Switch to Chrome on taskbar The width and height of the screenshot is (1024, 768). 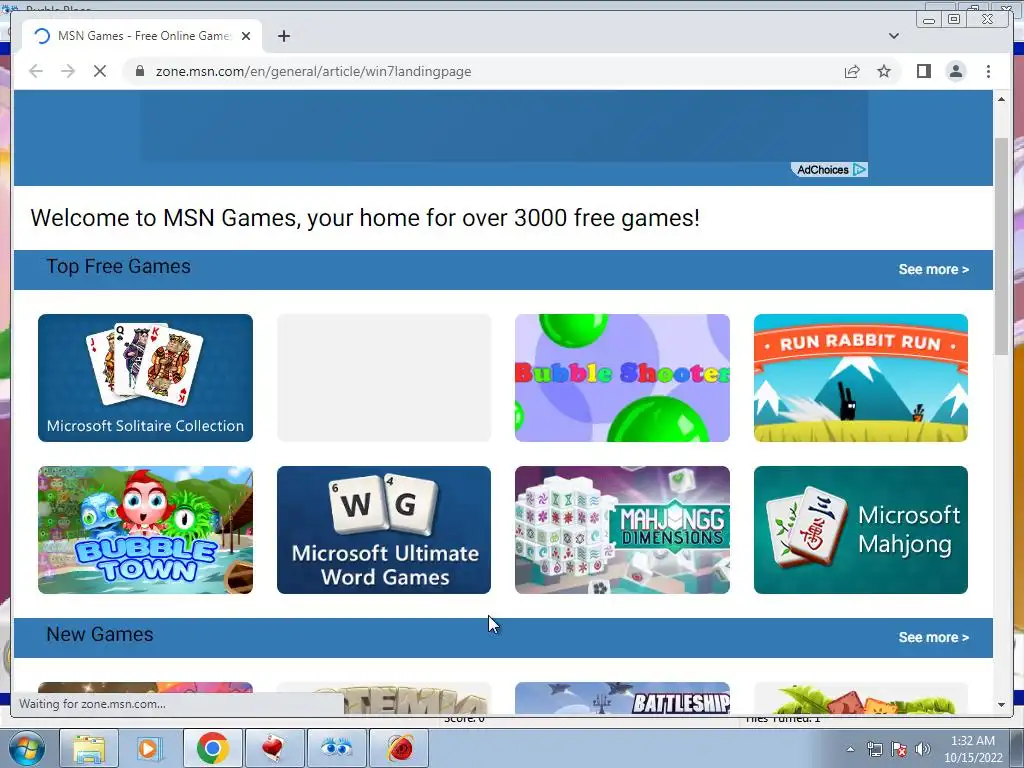click(x=212, y=748)
